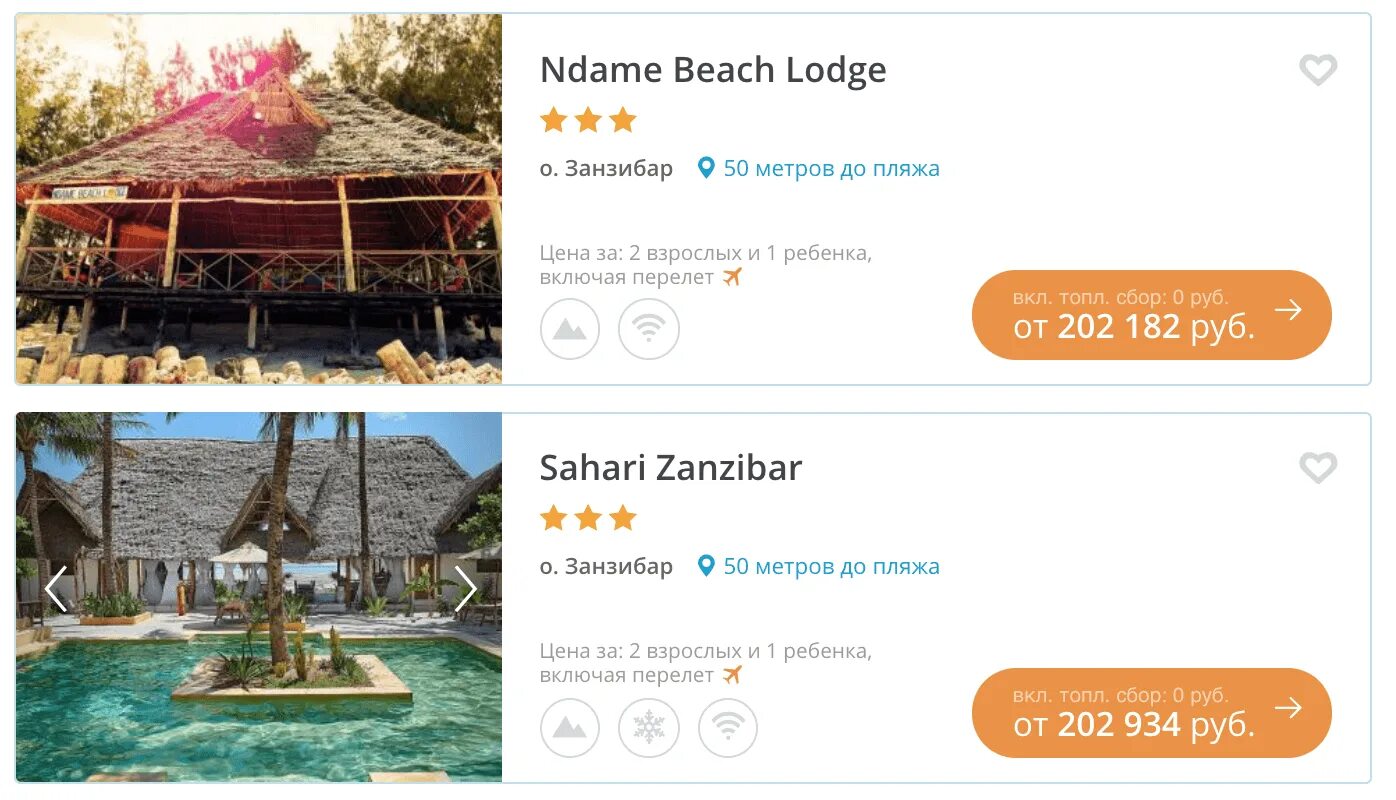Open the 202 182 руб. price button
The height and width of the screenshot is (800, 1396).
[x=1151, y=315]
